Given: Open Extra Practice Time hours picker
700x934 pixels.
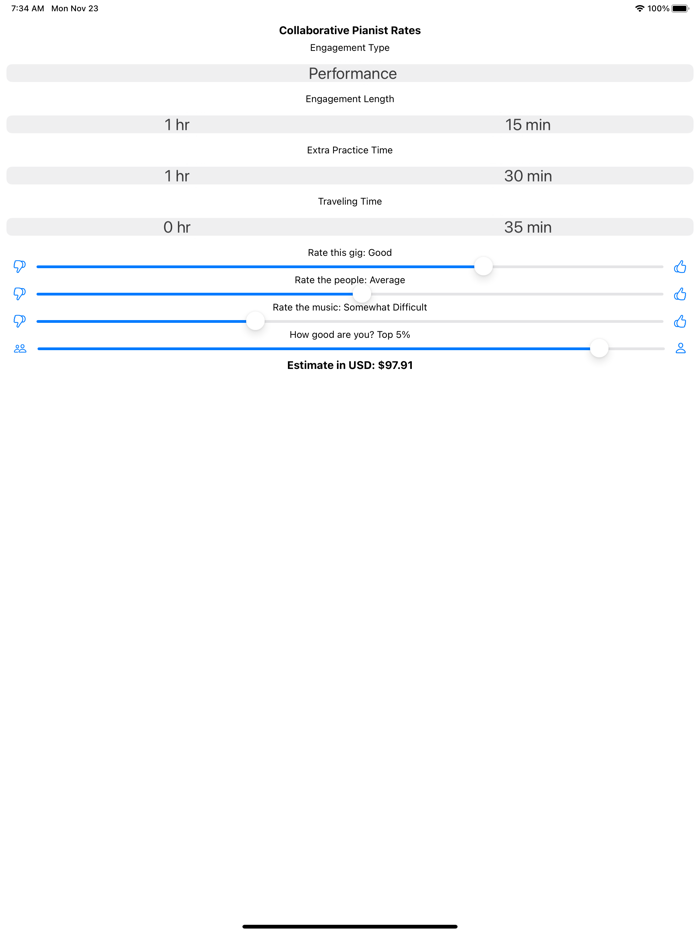Looking at the screenshot, I should (177, 176).
